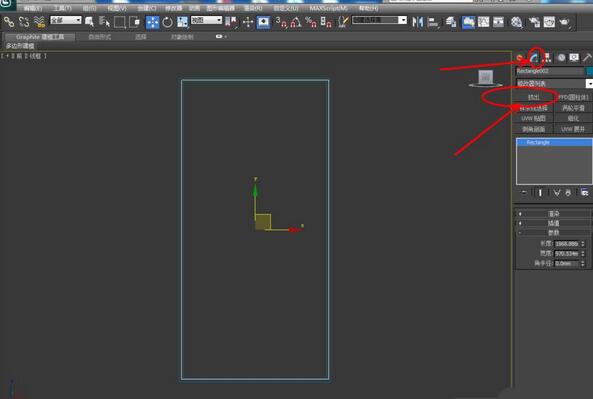Image resolution: width=593 pixels, height=399 pixels.
Task: Toggle Window/Crossing selection mode
Action: pos(135,22)
